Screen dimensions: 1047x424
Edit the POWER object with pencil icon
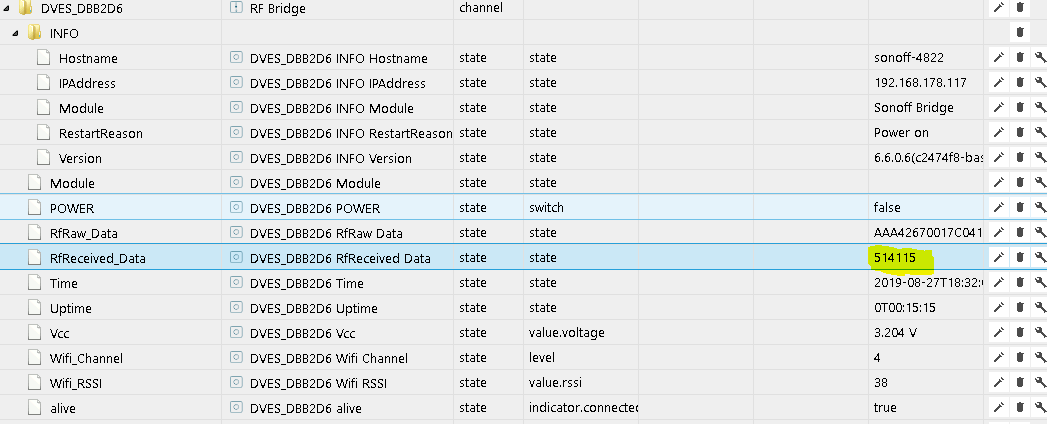tap(998, 208)
